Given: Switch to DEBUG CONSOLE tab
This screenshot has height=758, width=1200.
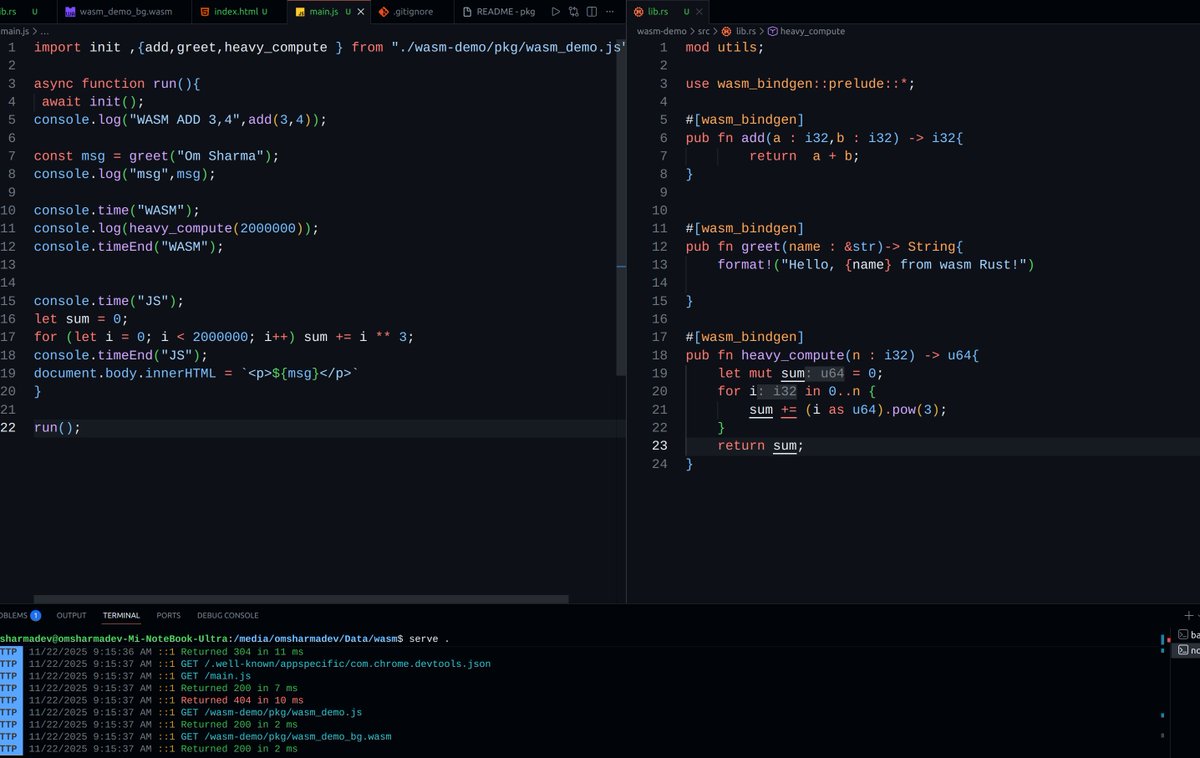Looking at the screenshot, I should 228,615.
